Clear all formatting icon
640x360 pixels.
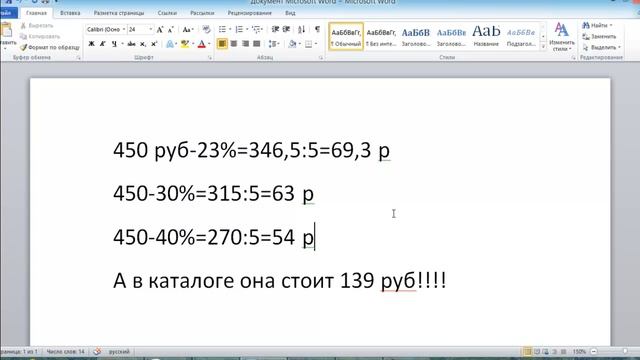coord(207,29)
